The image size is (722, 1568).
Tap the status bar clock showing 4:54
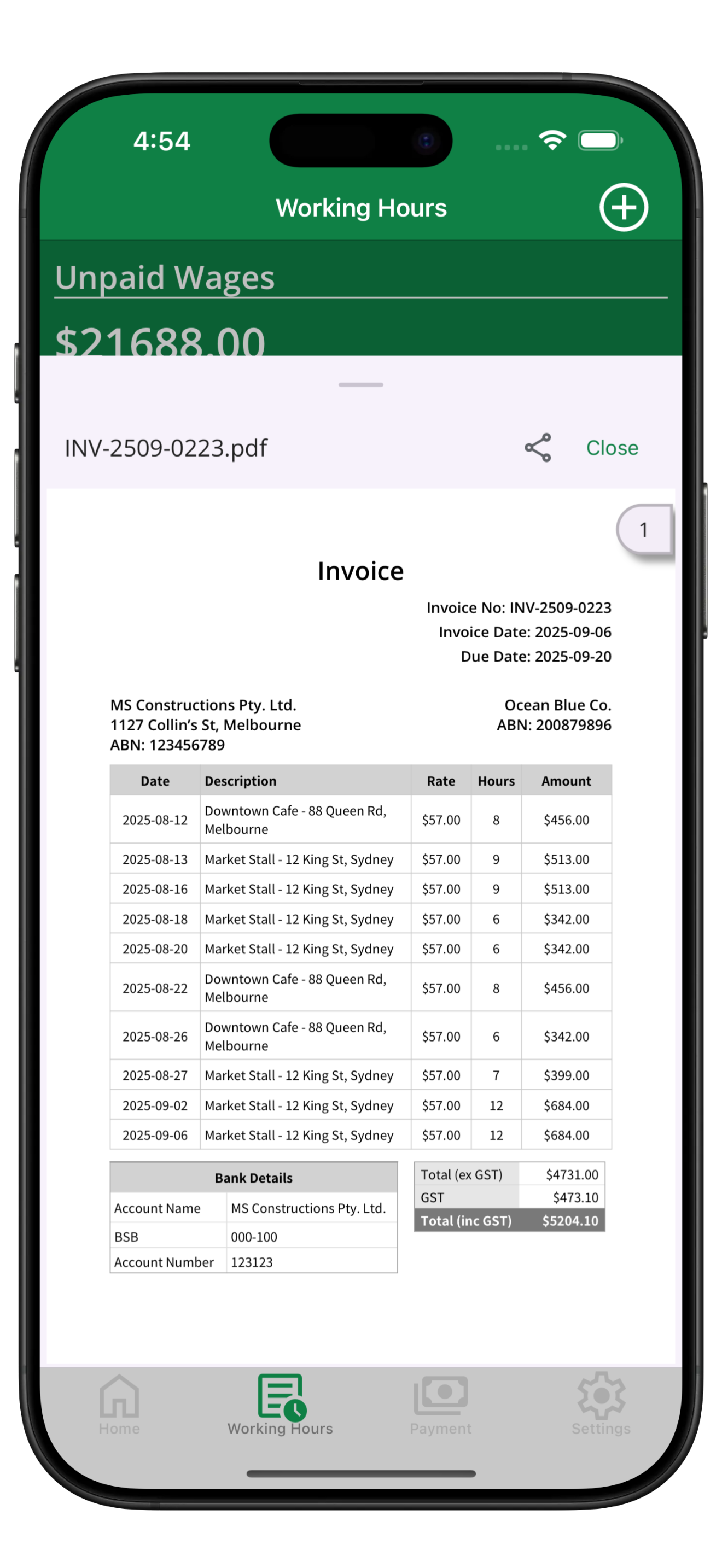[162, 141]
